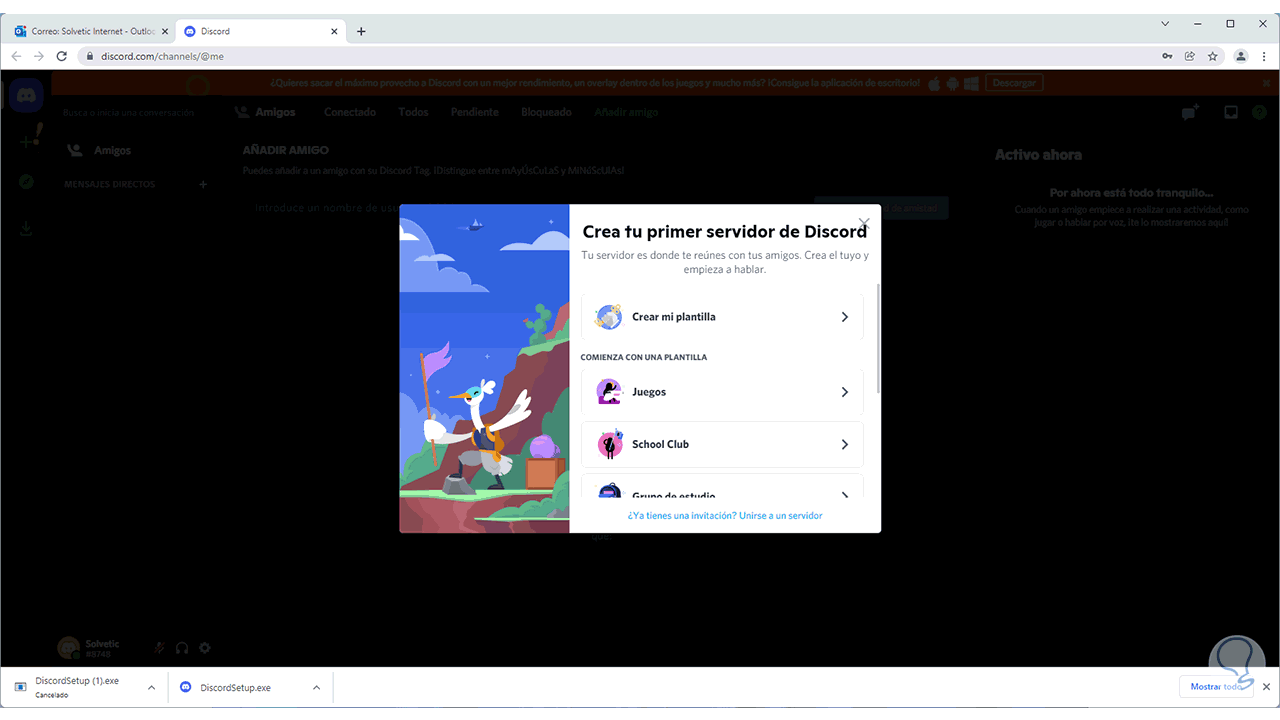Open the Discord inbox icon

coord(1231,113)
